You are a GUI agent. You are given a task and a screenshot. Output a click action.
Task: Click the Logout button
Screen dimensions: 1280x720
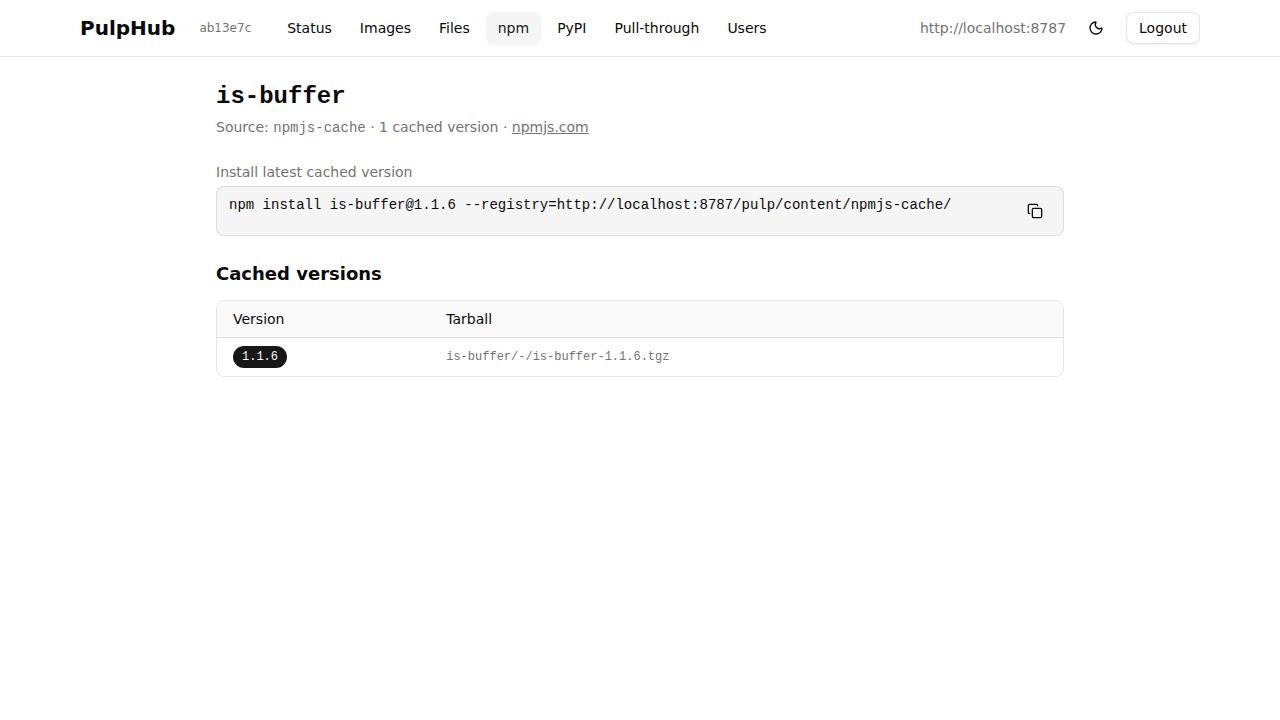1162,28
